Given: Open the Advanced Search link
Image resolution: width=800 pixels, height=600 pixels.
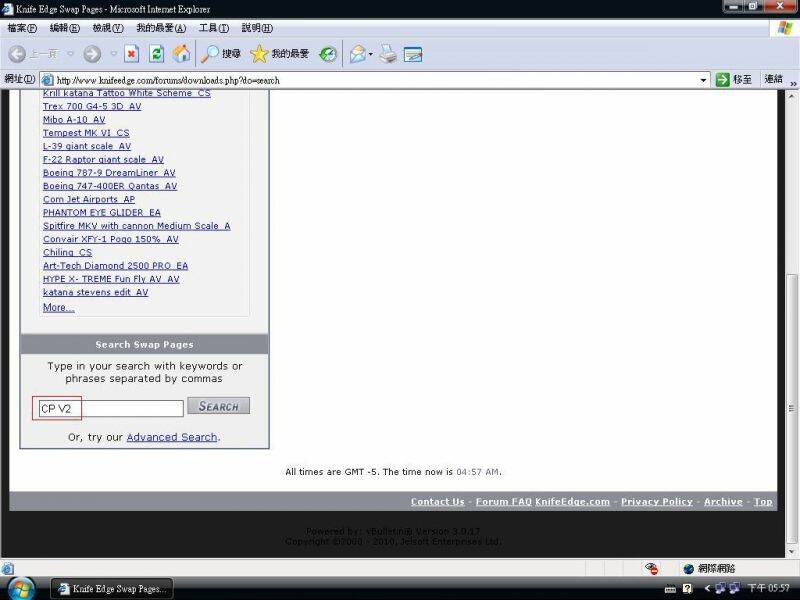Looking at the screenshot, I should pyautogui.click(x=172, y=437).
